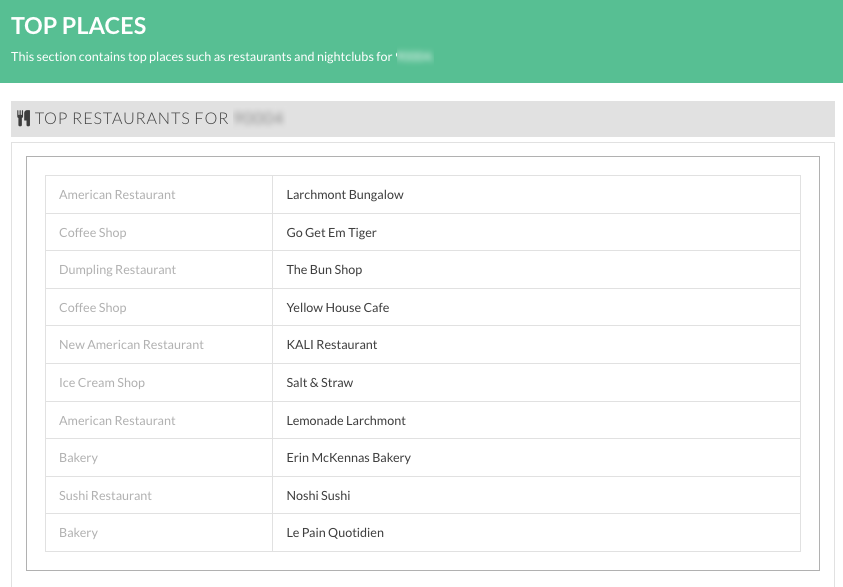
Task: Select Salt & Straw entry
Action: pos(320,383)
